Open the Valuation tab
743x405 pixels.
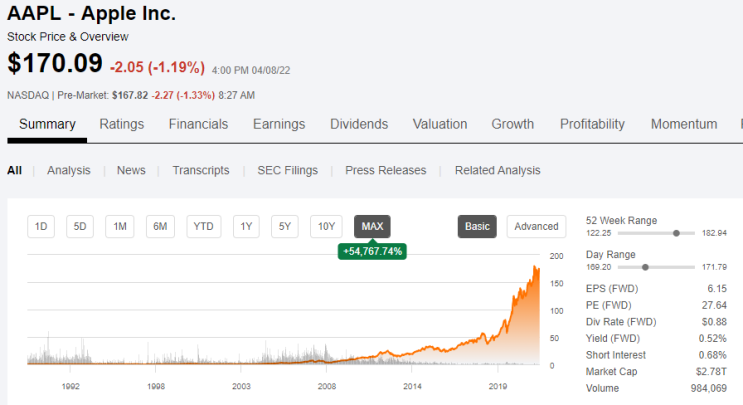[440, 124]
